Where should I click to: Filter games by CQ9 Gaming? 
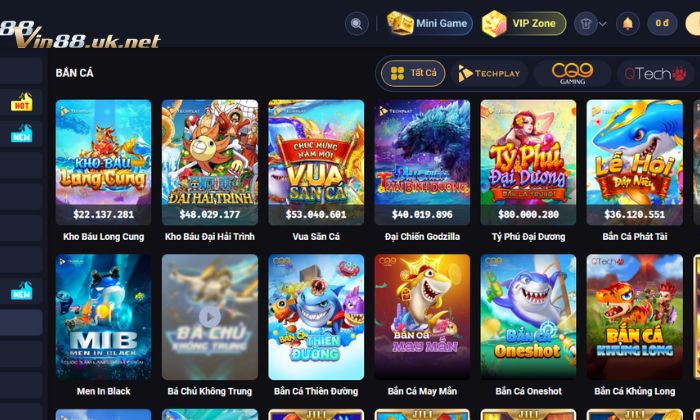click(x=572, y=73)
